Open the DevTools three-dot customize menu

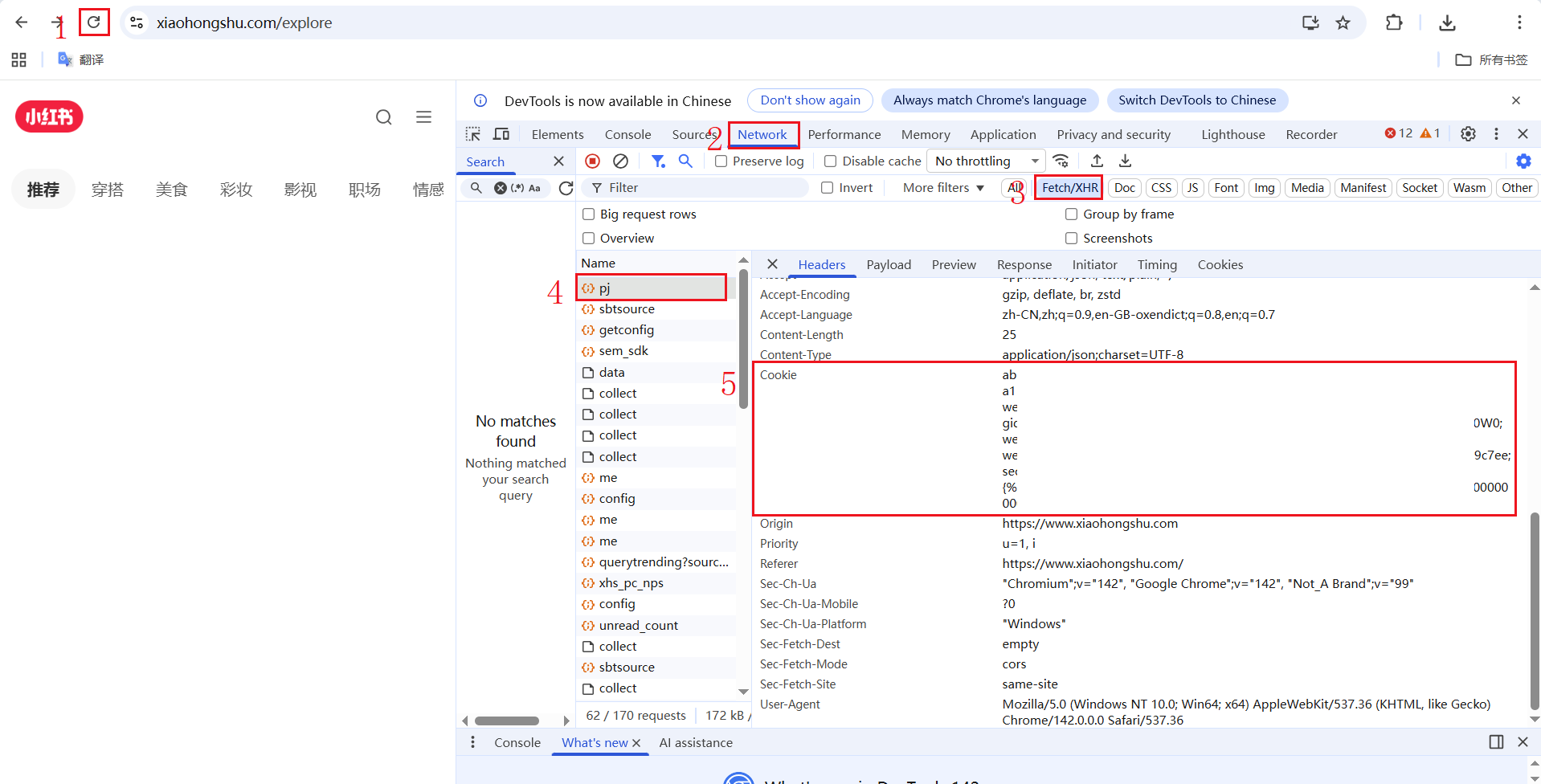(x=1496, y=134)
